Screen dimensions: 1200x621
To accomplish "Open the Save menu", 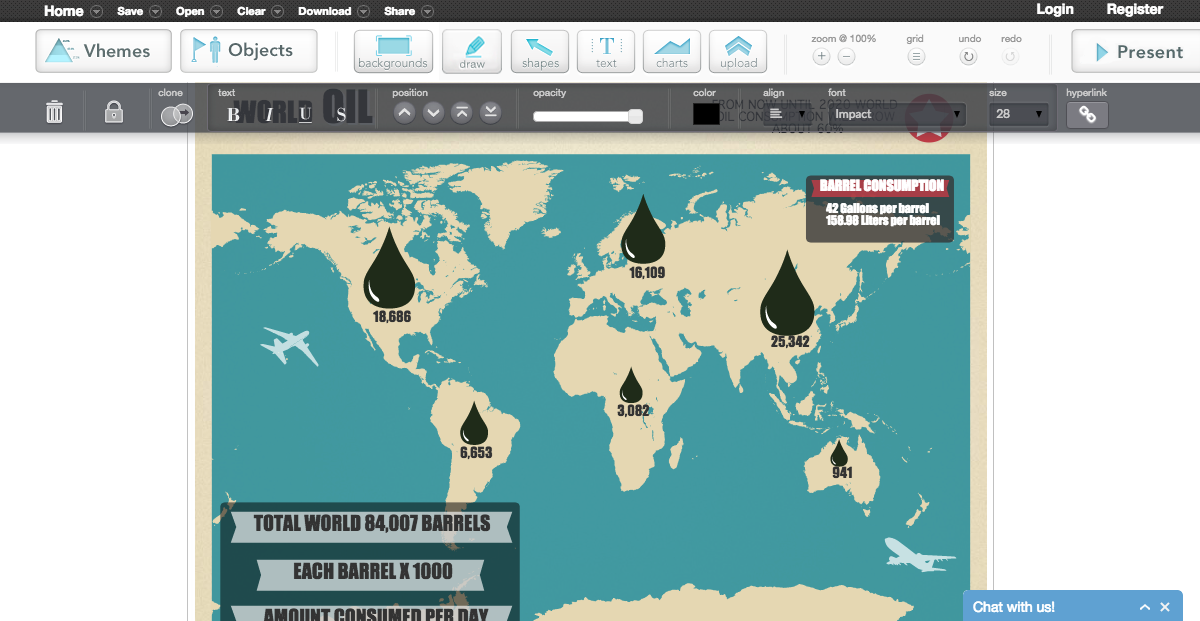I will [130, 11].
